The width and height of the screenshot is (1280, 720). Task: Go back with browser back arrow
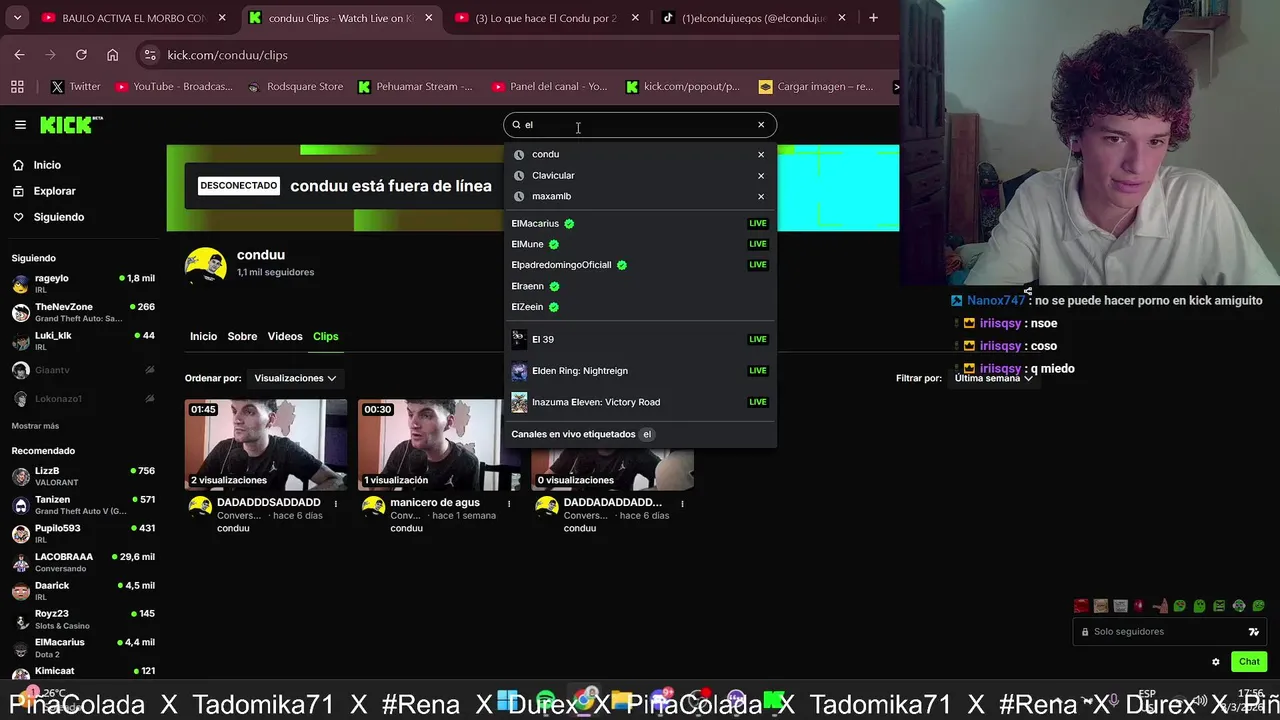[19, 55]
